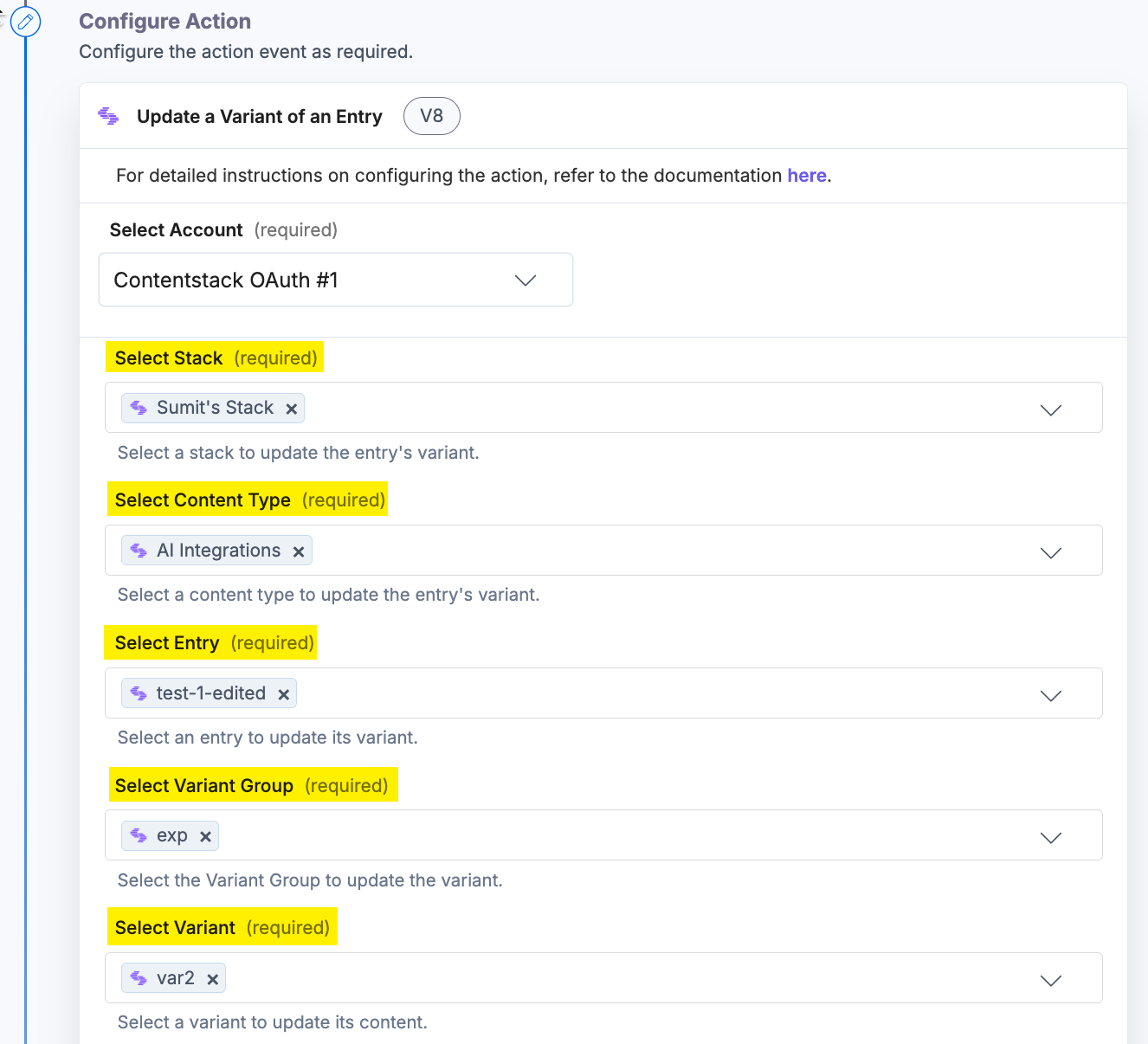Click the 'Select a stack to update' hint text

coord(298,453)
